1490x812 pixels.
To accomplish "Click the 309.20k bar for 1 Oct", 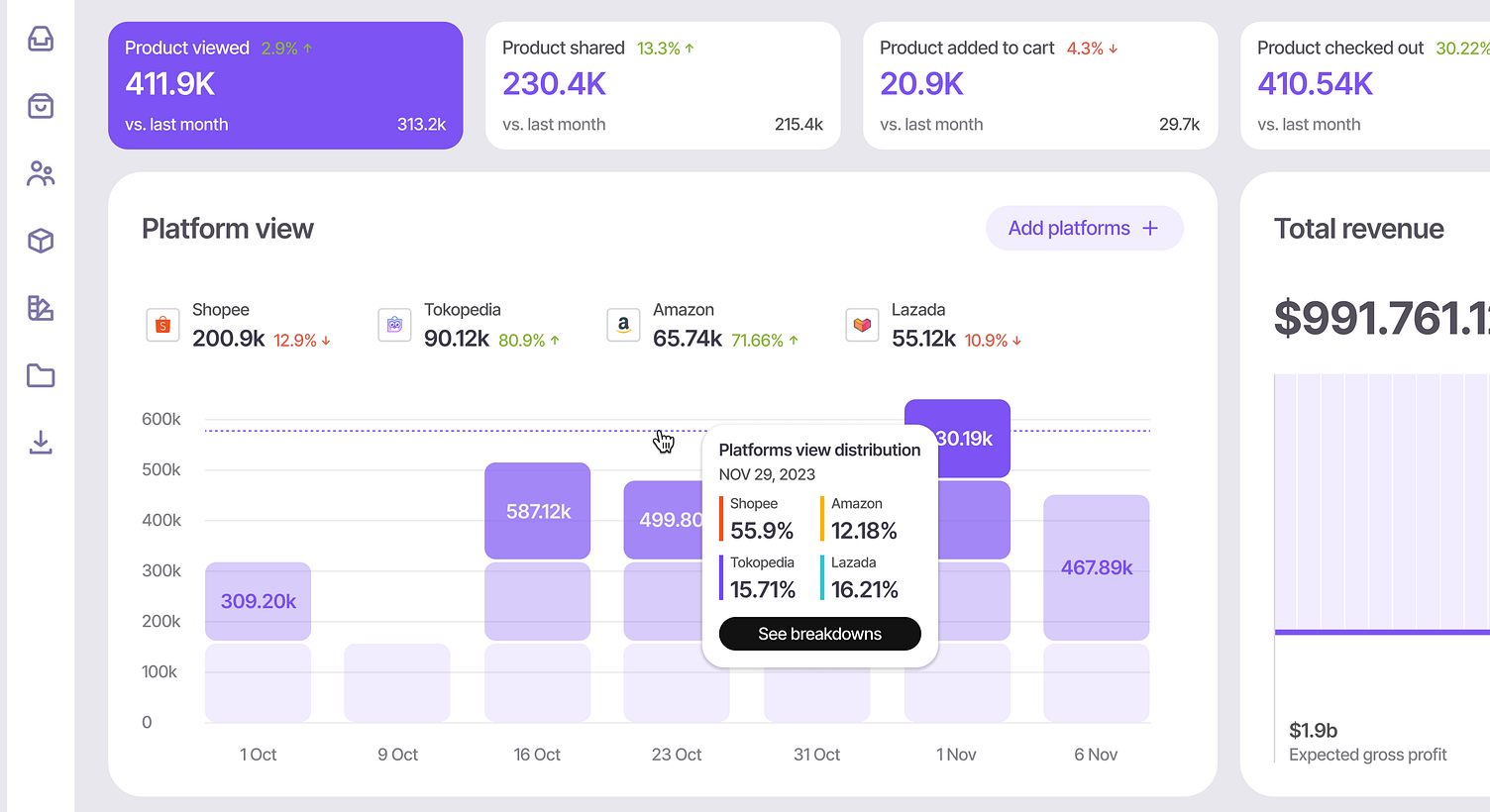I will tap(258, 601).
